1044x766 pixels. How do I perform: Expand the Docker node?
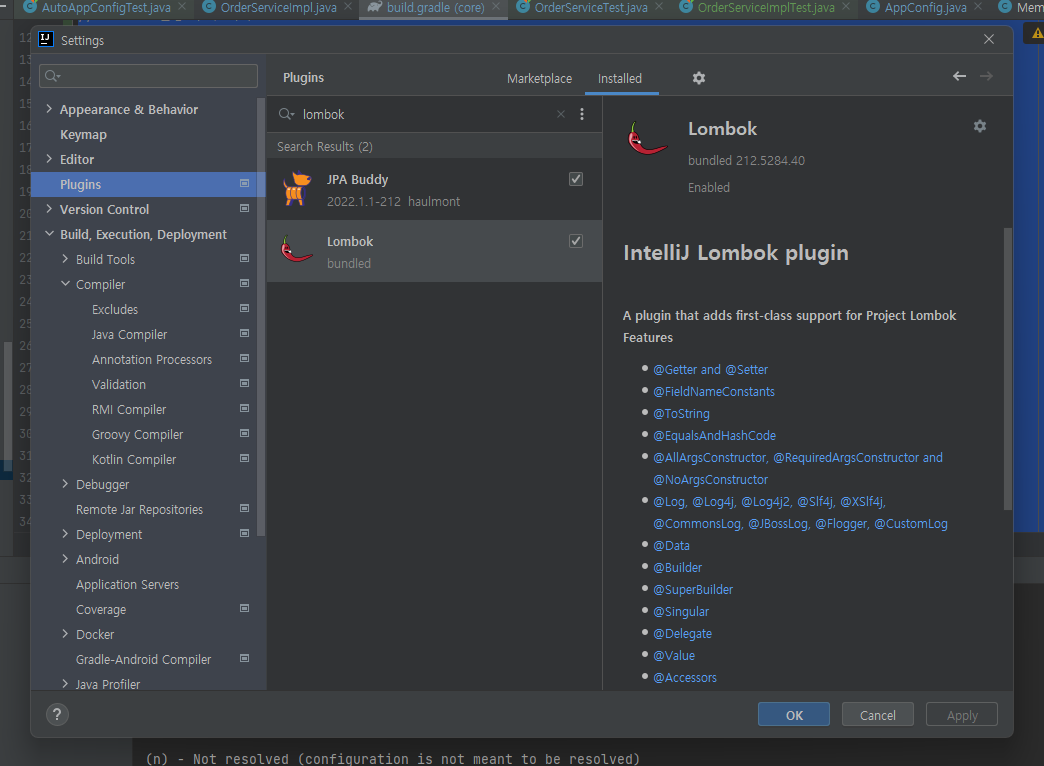[65, 633]
